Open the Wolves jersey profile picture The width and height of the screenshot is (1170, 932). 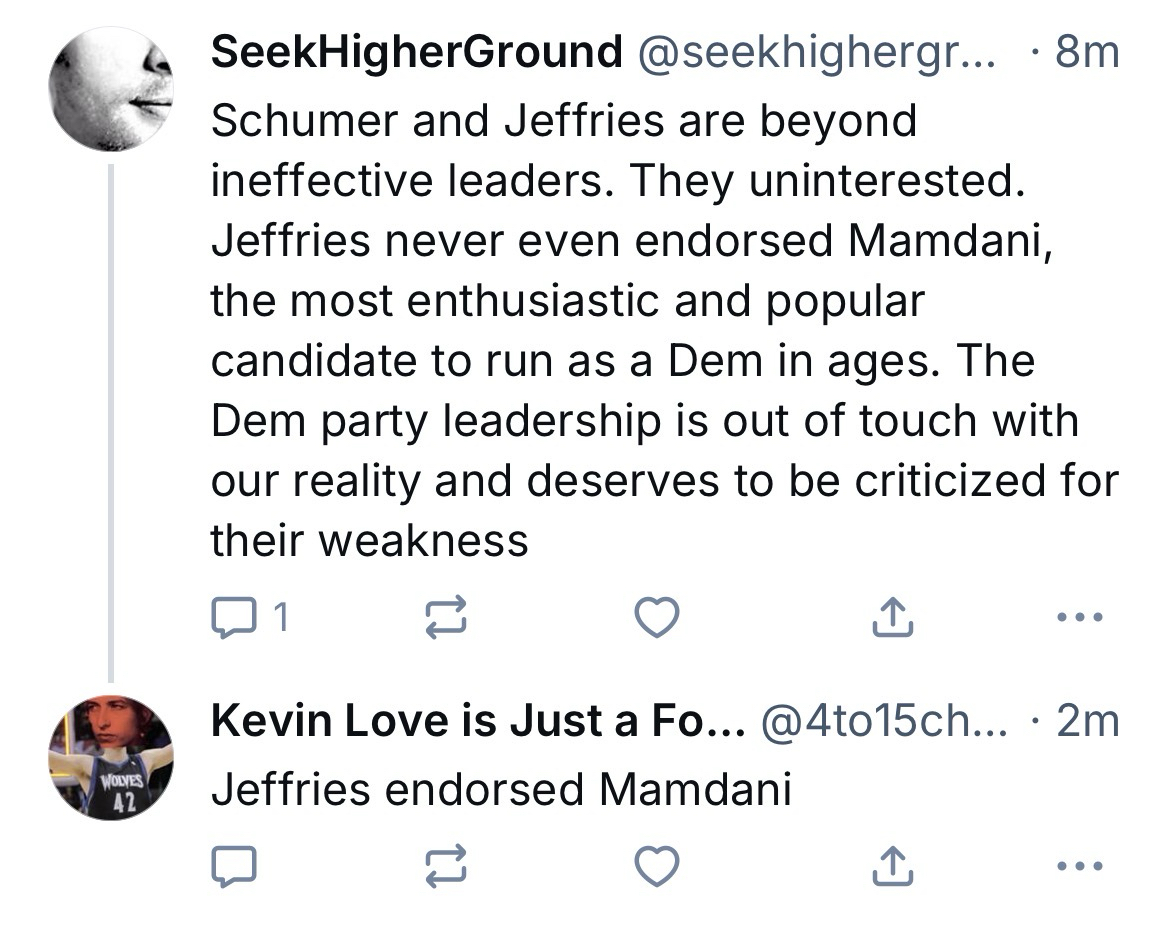(x=111, y=757)
